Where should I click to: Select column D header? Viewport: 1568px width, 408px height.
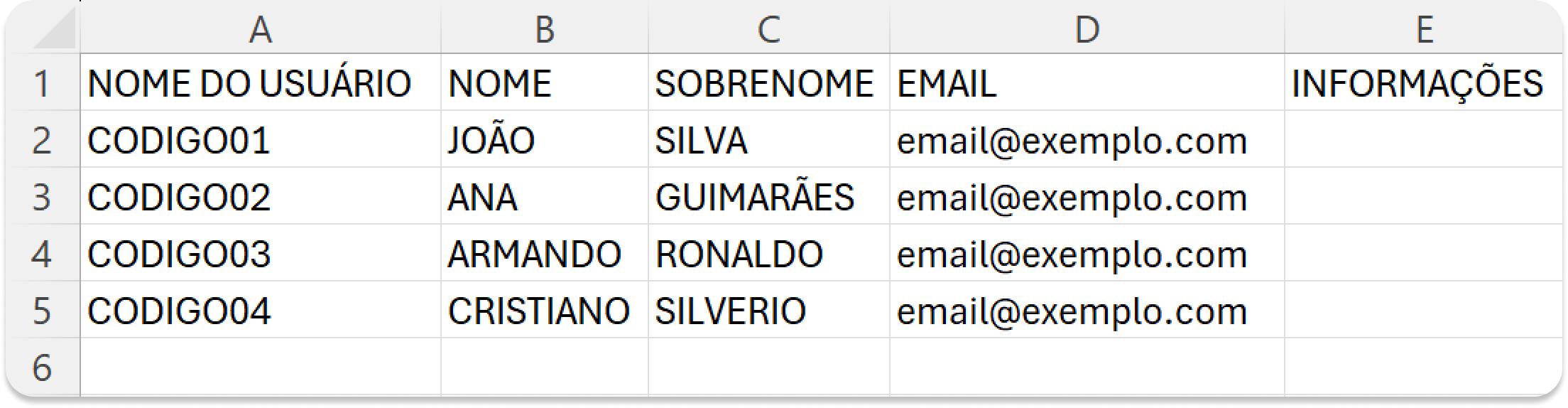pyautogui.click(x=1087, y=30)
